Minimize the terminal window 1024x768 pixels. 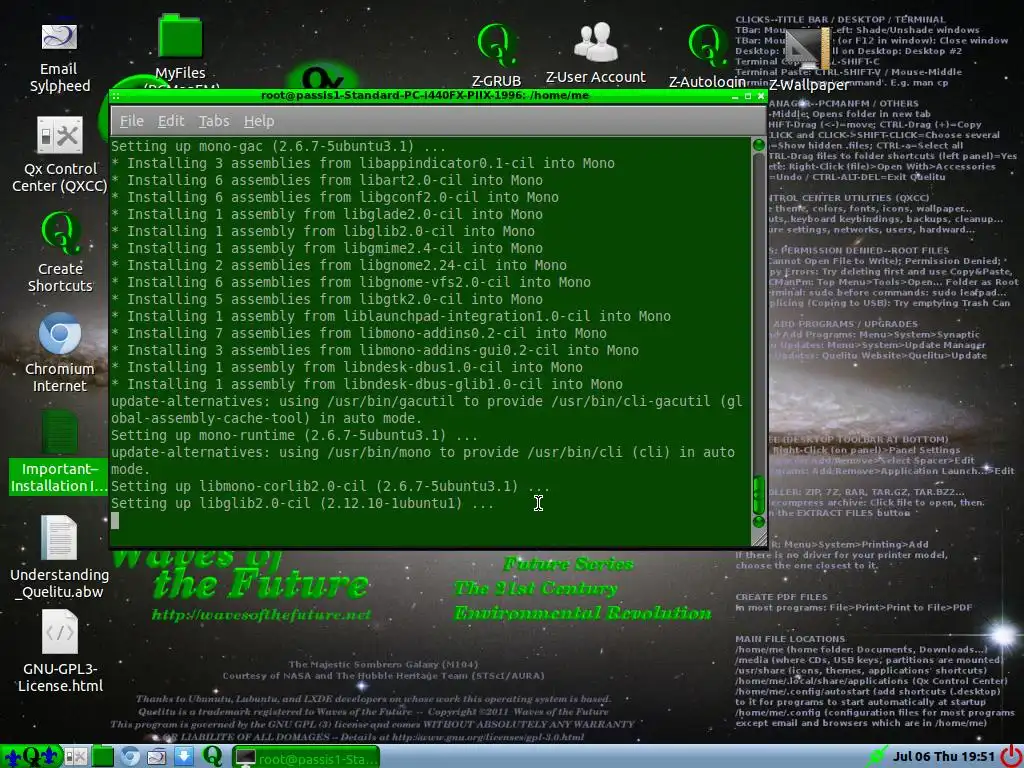[735, 96]
